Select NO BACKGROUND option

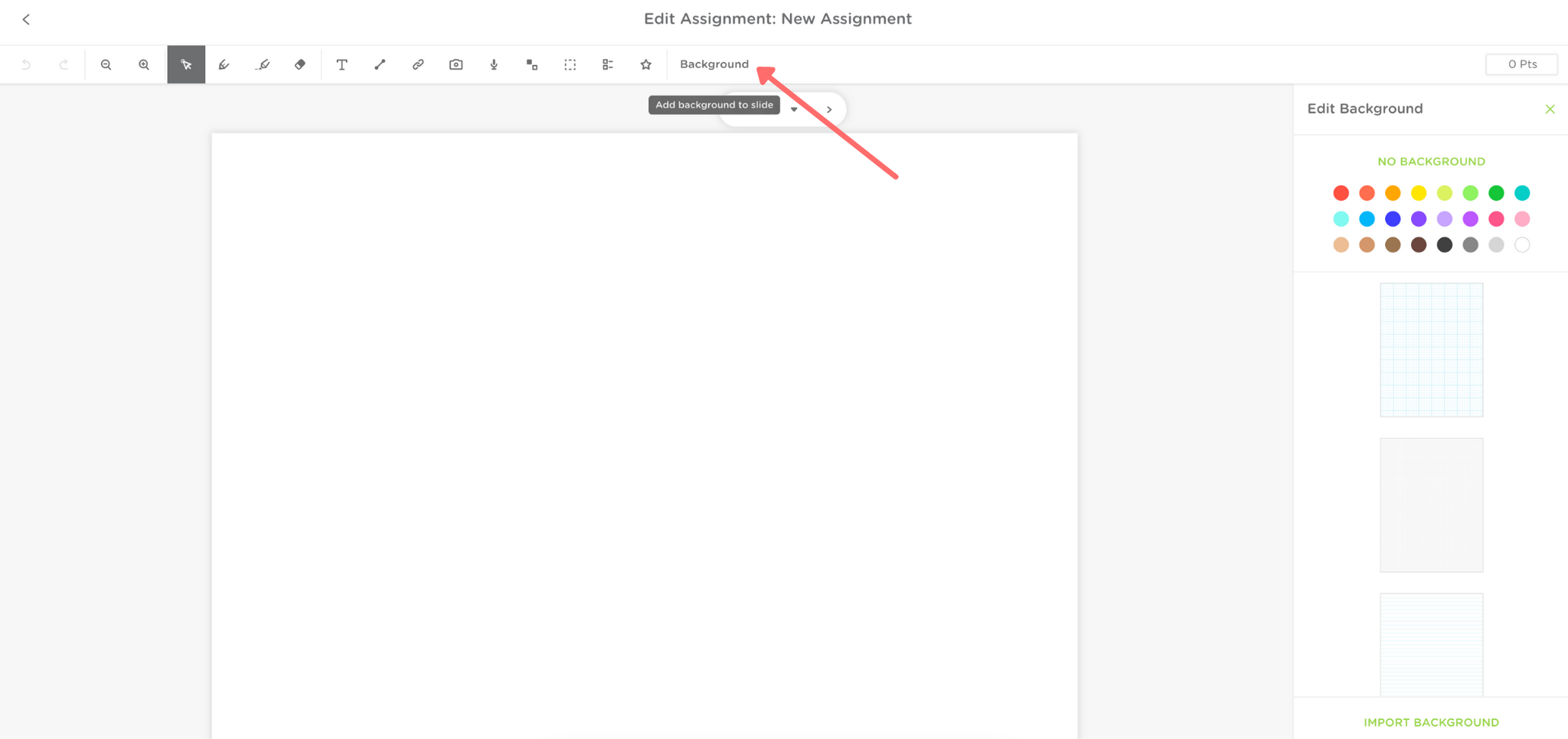(x=1431, y=161)
